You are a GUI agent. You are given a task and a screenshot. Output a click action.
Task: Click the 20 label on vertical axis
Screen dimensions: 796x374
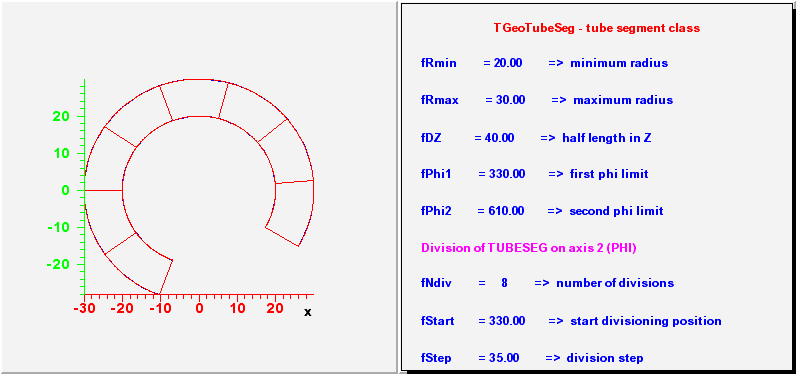coord(61,117)
